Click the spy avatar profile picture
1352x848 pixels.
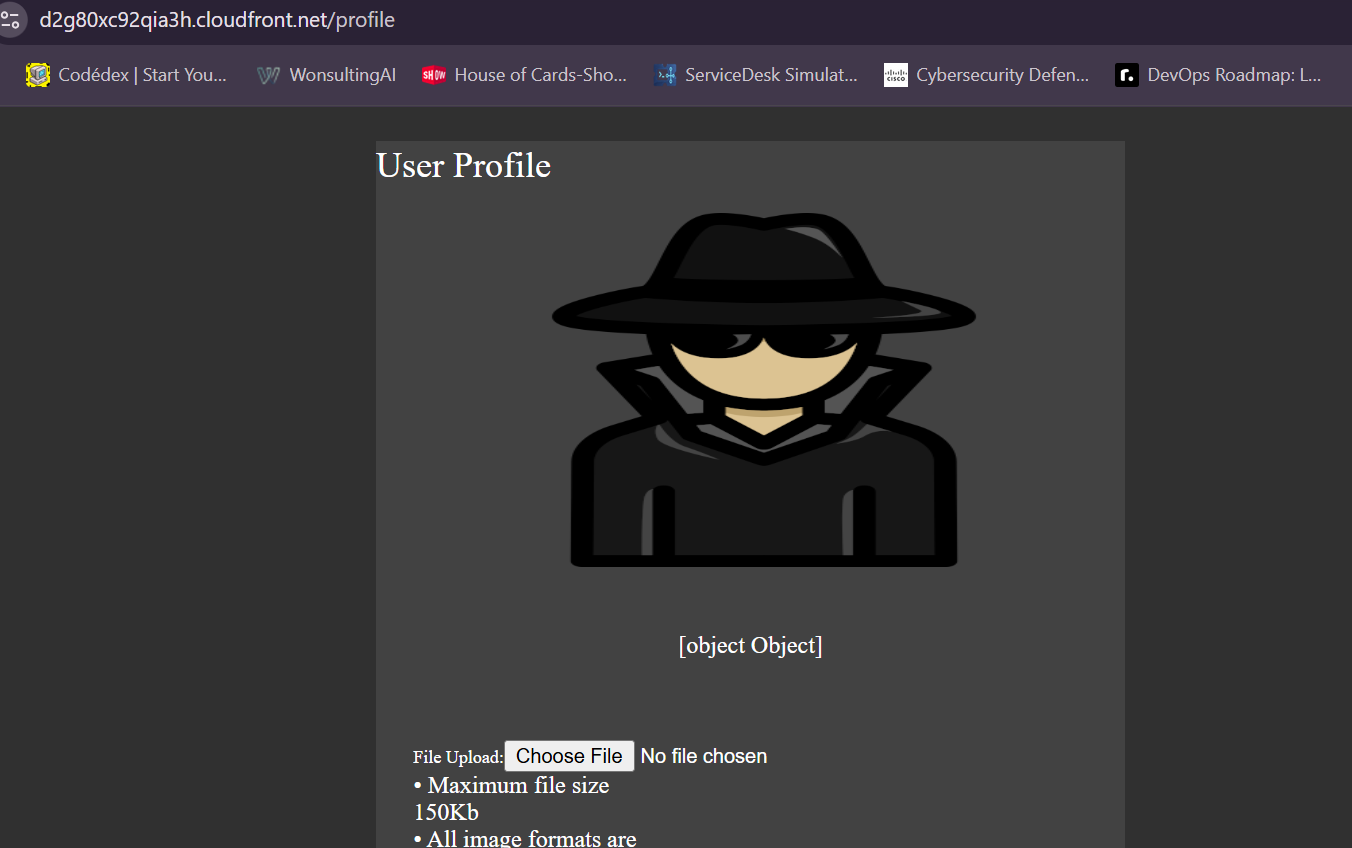(x=764, y=390)
